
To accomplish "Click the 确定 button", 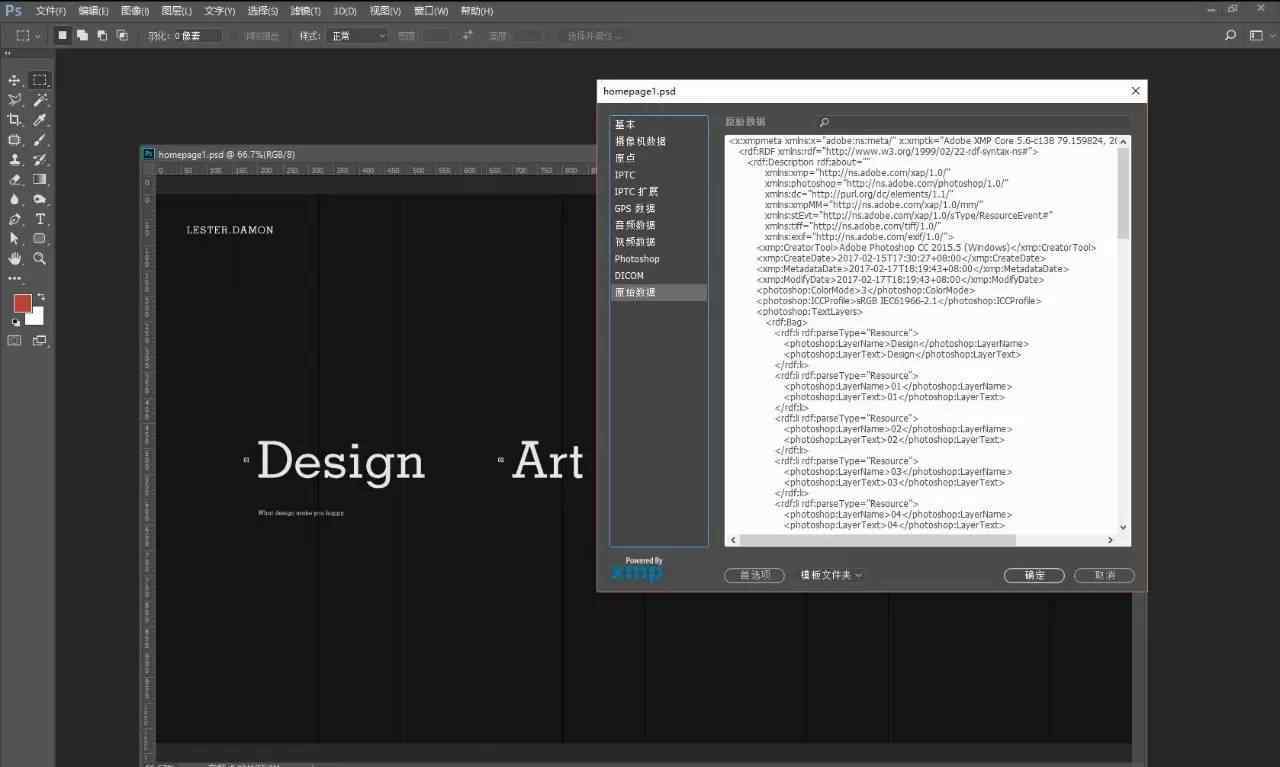I will 1034,575.
